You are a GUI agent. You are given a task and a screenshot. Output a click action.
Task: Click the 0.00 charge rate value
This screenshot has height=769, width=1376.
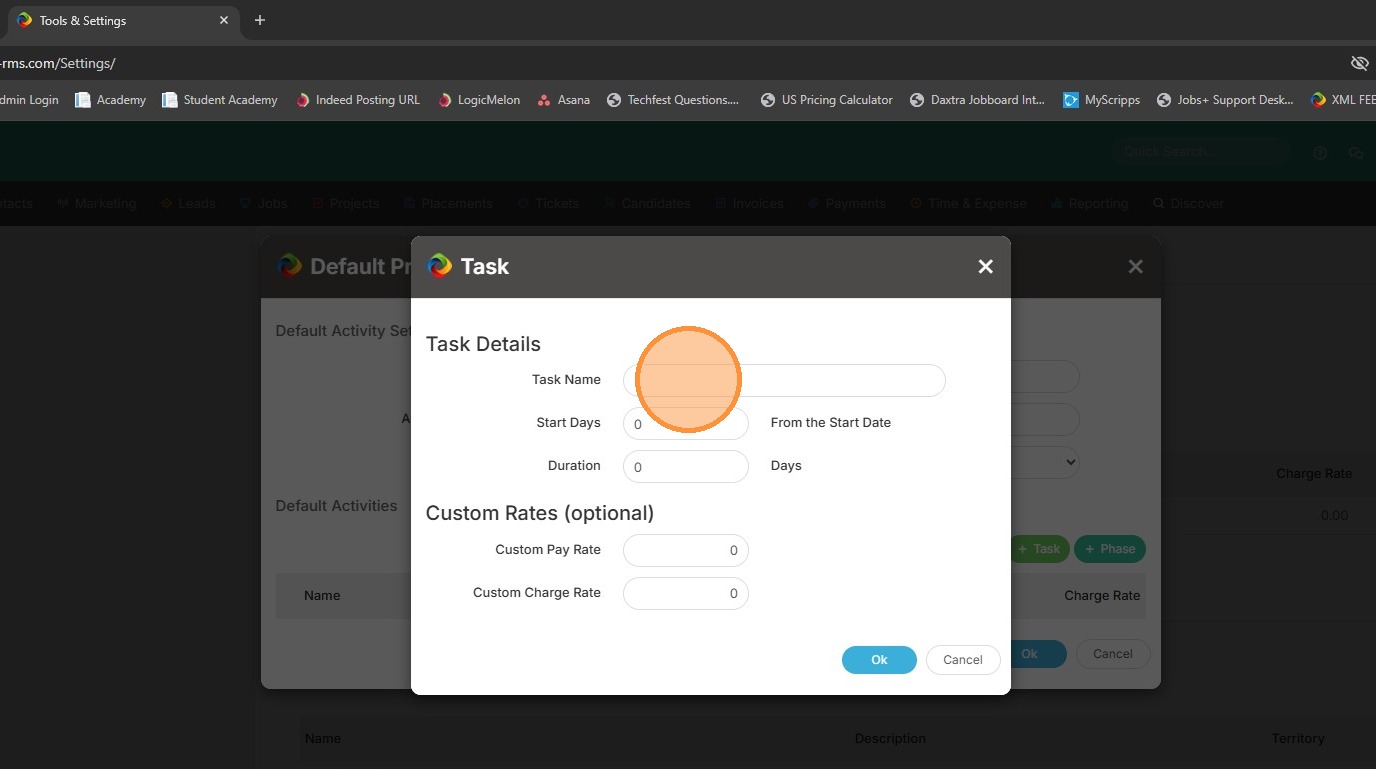pyautogui.click(x=1334, y=516)
